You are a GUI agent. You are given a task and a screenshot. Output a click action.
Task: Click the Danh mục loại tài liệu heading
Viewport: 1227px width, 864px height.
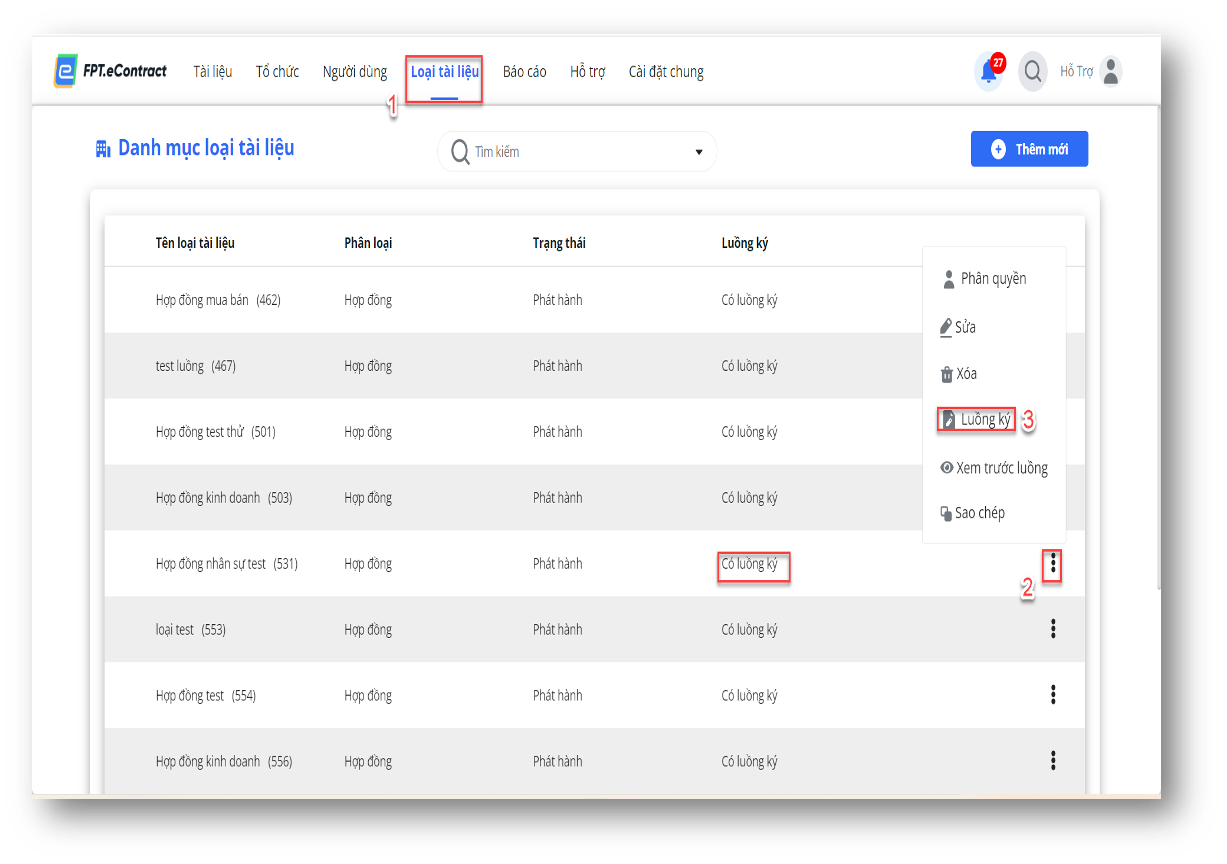tap(206, 149)
